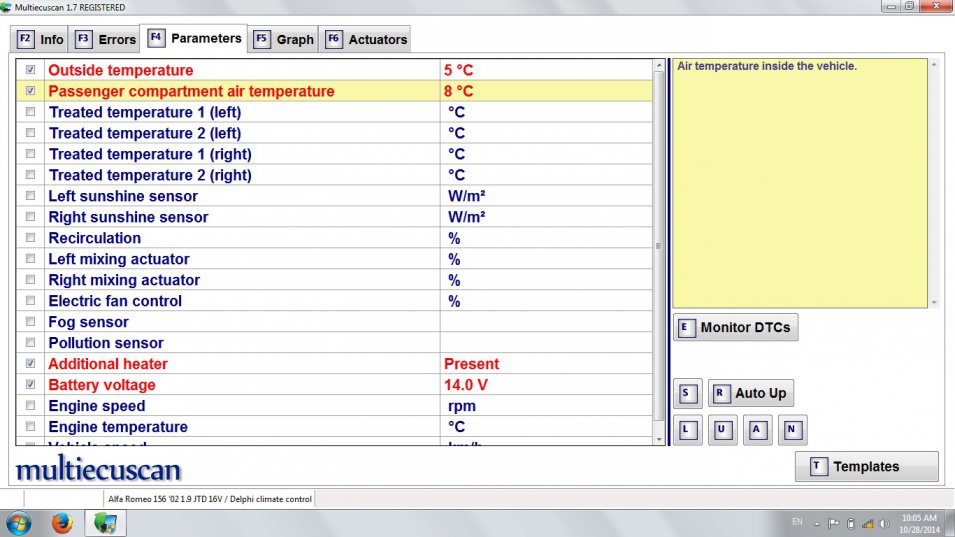Switch to the Graph tab
Viewport: 955px width, 537px height.
coord(284,39)
